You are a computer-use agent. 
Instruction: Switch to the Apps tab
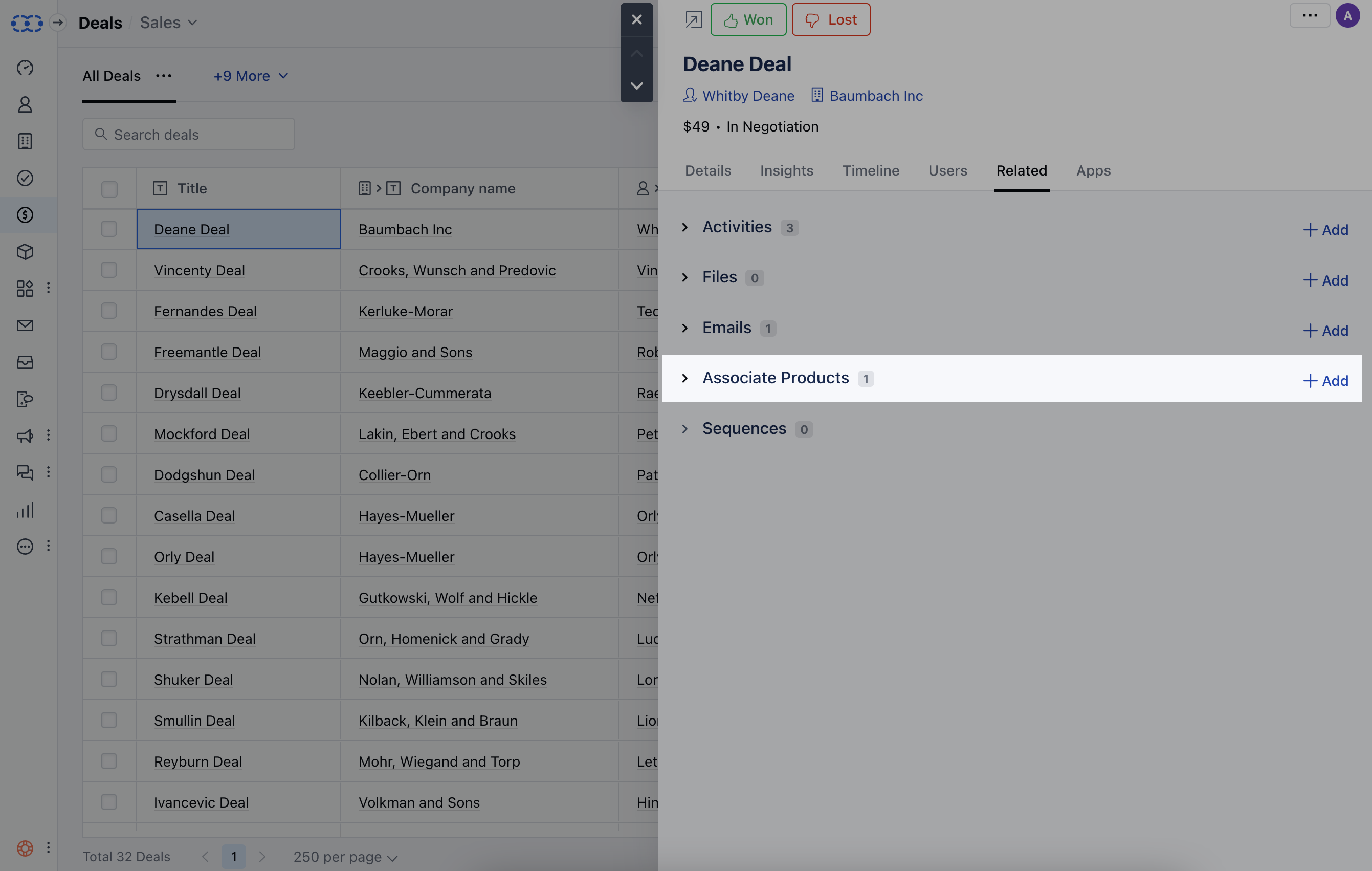click(x=1093, y=170)
